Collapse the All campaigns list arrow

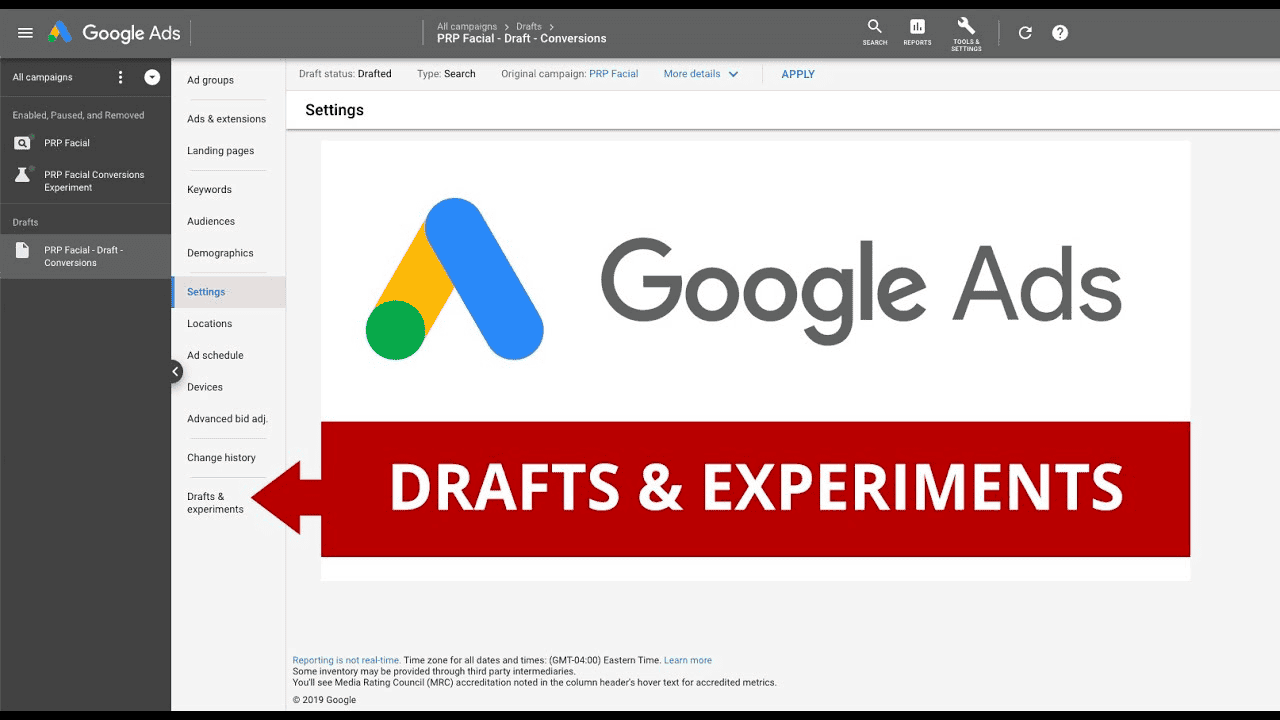coord(151,77)
